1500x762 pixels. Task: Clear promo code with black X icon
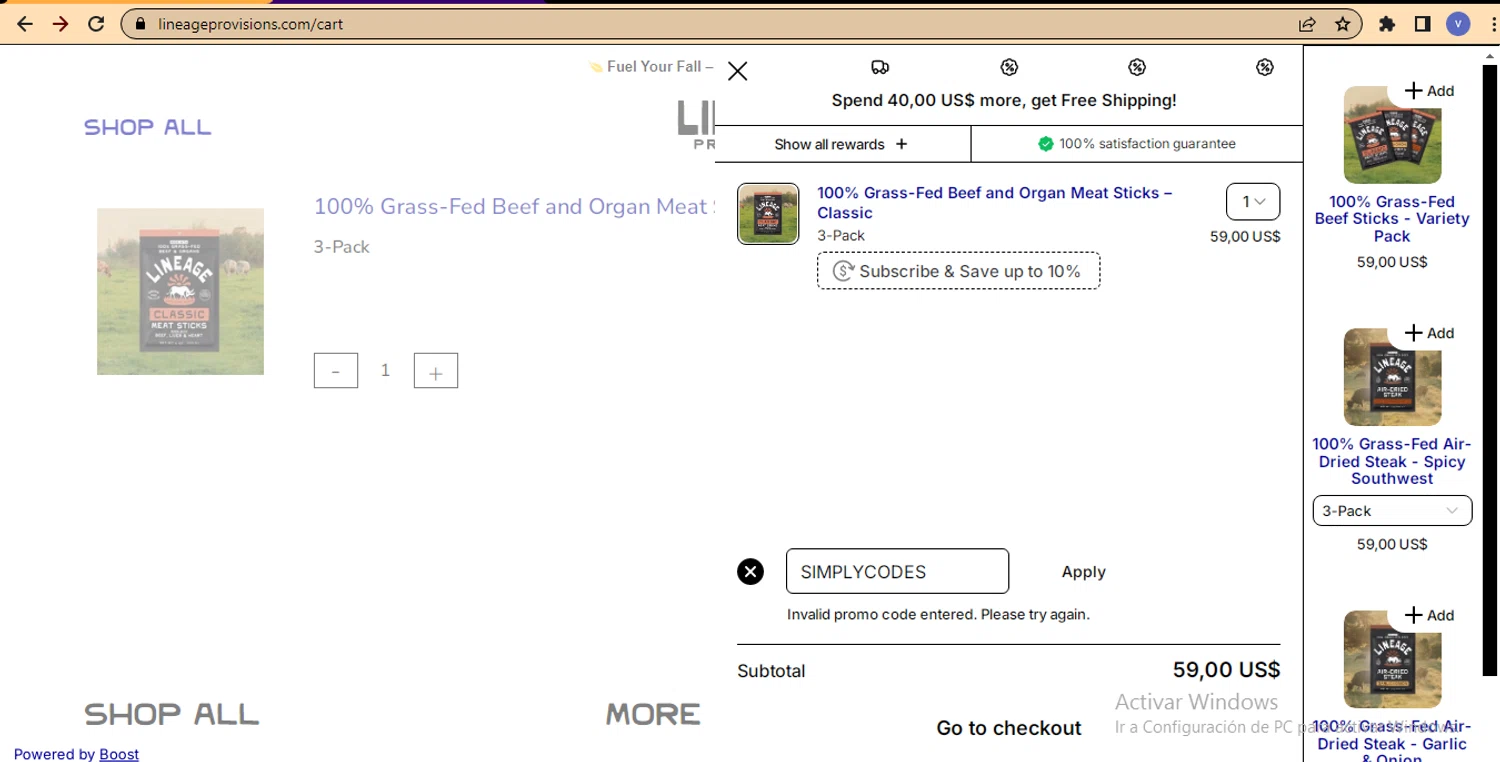tap(750, 572)
